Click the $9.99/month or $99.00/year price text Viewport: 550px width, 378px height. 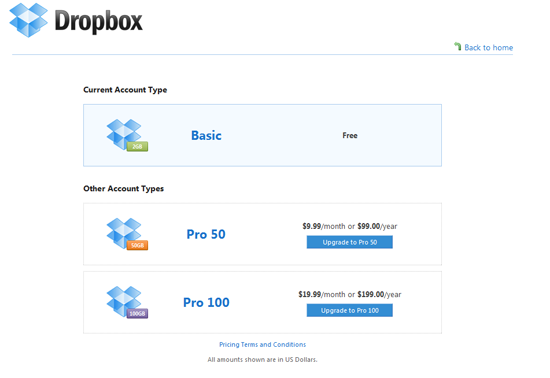[350, 227]
